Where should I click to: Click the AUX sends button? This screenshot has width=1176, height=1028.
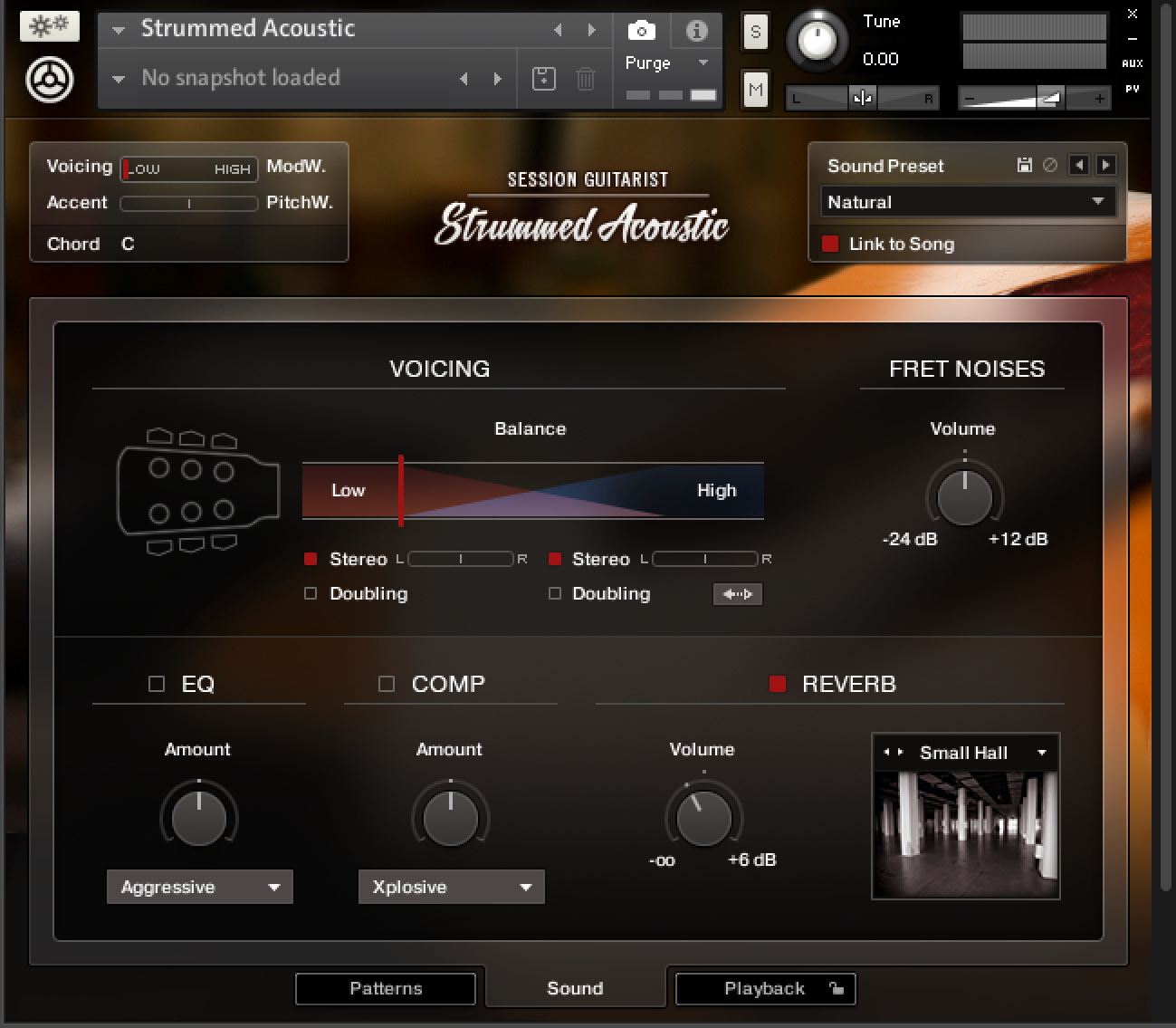pyautogui.click(x=1133, y=63)
